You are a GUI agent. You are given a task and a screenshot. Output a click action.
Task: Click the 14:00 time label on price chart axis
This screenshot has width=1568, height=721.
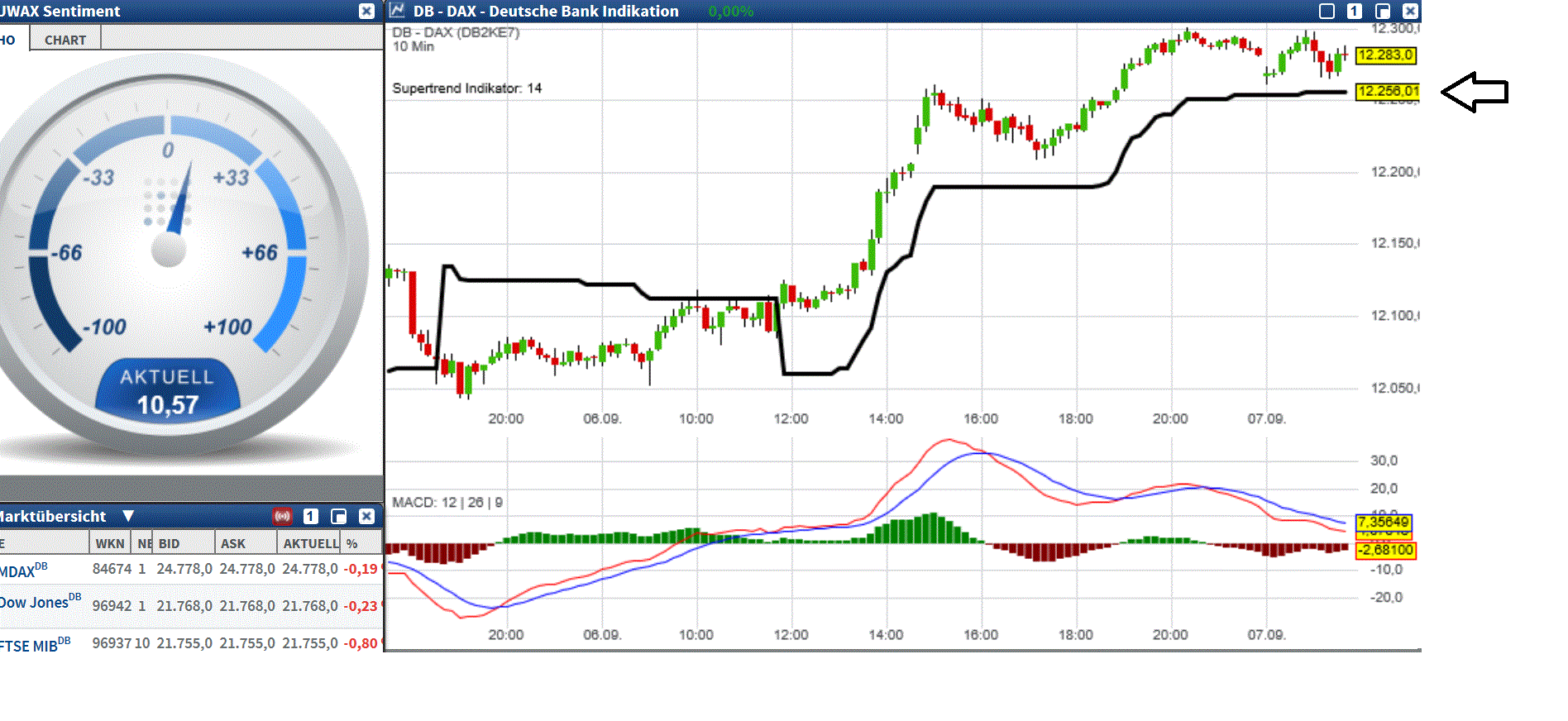(886, 419)
